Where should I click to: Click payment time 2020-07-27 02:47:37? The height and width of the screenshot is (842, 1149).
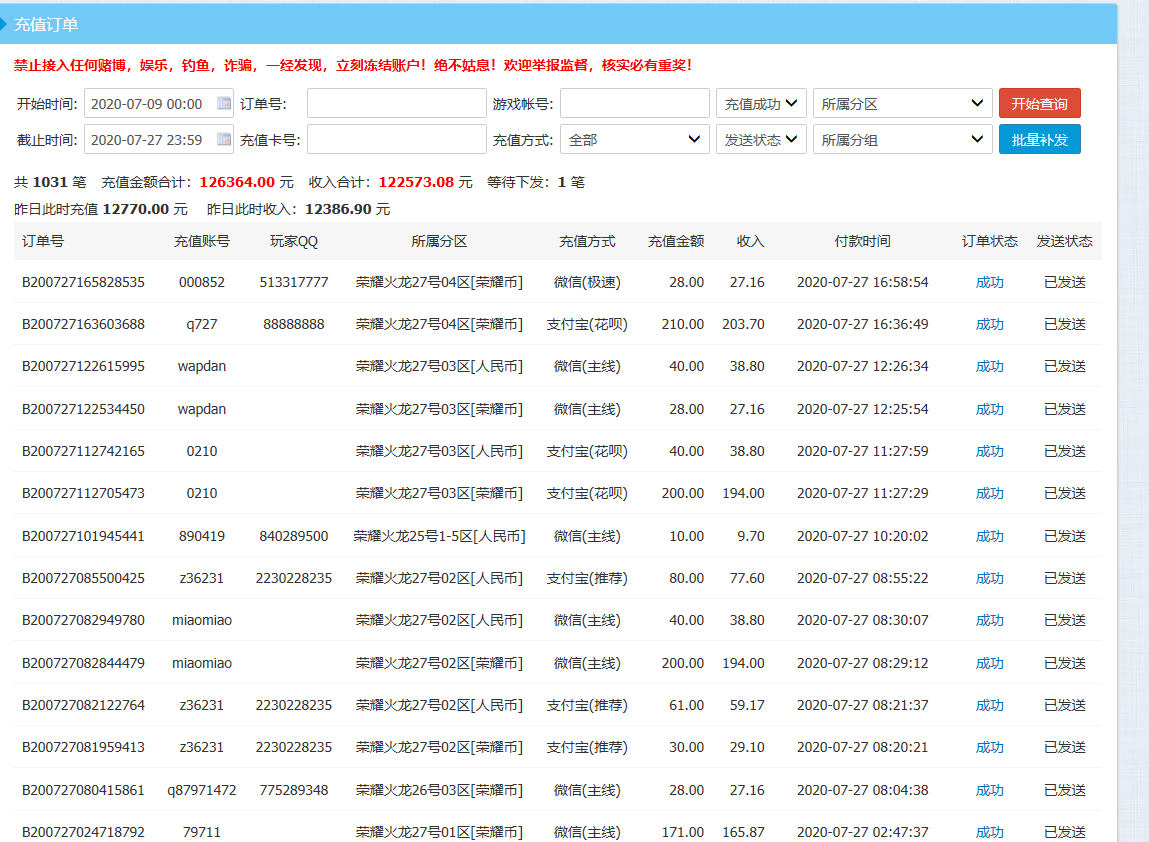[862, 832]
